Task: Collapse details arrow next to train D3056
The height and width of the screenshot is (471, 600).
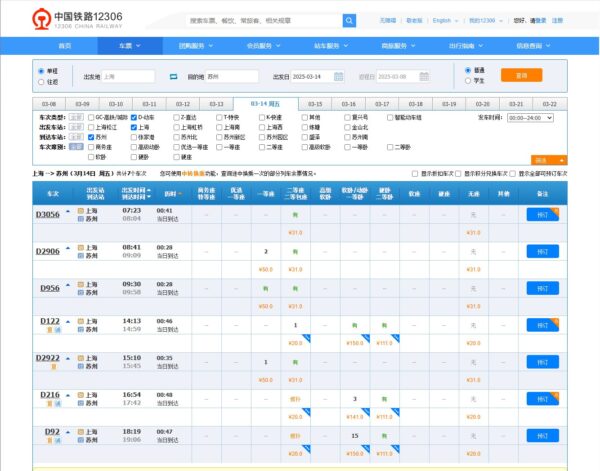Action: (x=68, y=213)
